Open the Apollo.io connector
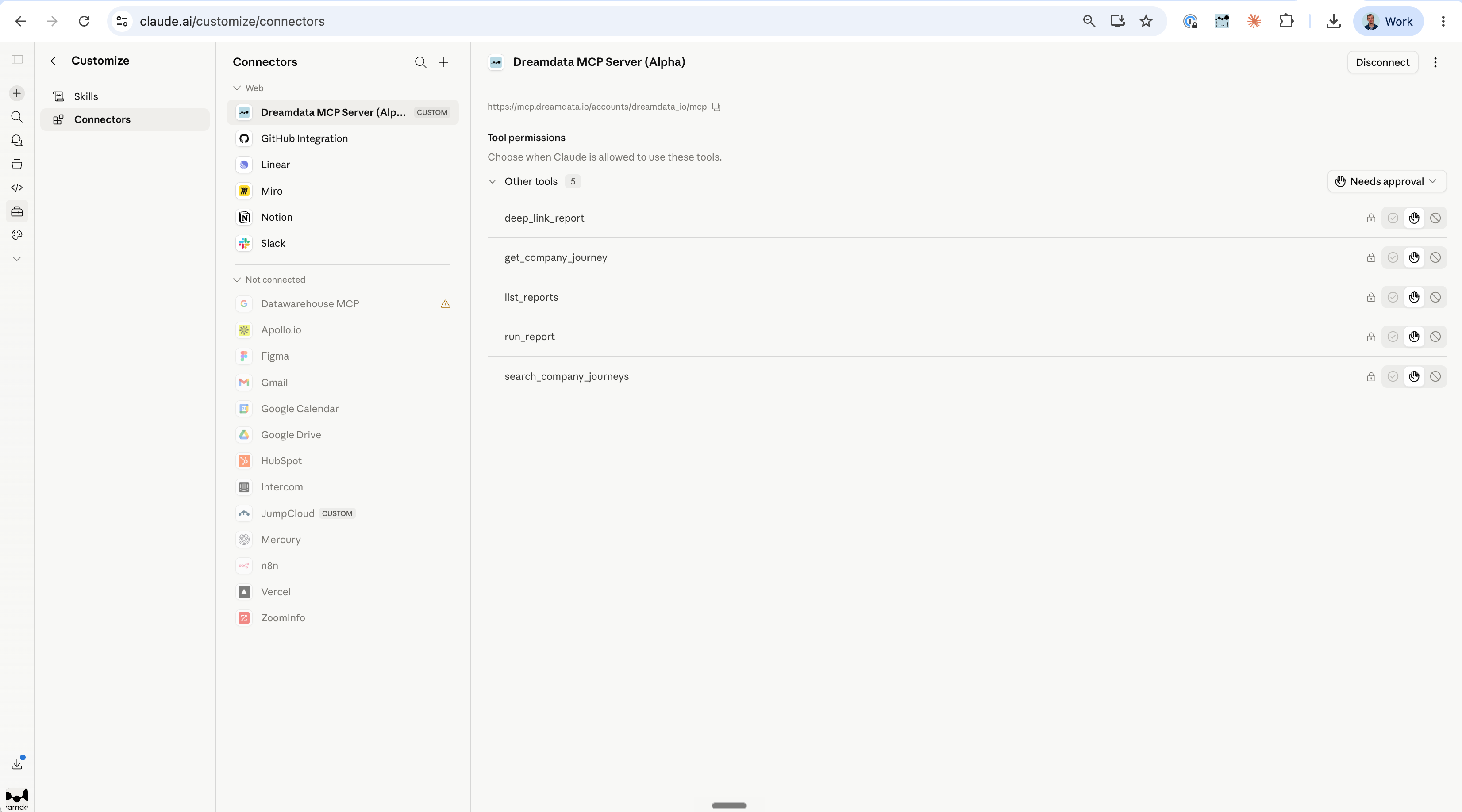This screenshot has width=1462, height=812. coord(343,330)
